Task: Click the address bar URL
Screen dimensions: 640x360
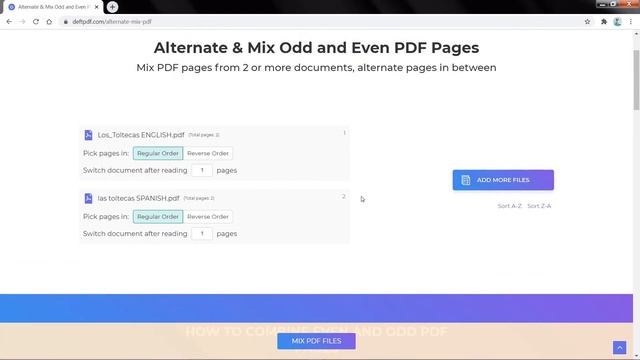Action: 112,22
